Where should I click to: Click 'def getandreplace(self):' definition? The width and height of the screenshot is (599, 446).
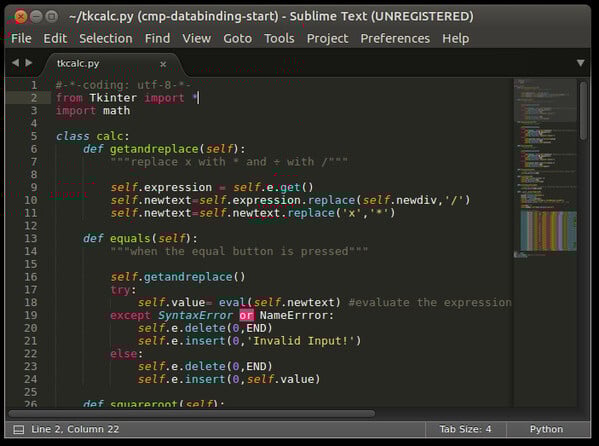coord(164,149)
